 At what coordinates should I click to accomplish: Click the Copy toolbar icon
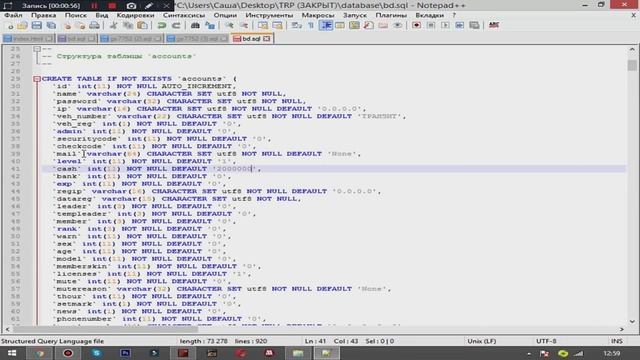(x=128, y=26)
